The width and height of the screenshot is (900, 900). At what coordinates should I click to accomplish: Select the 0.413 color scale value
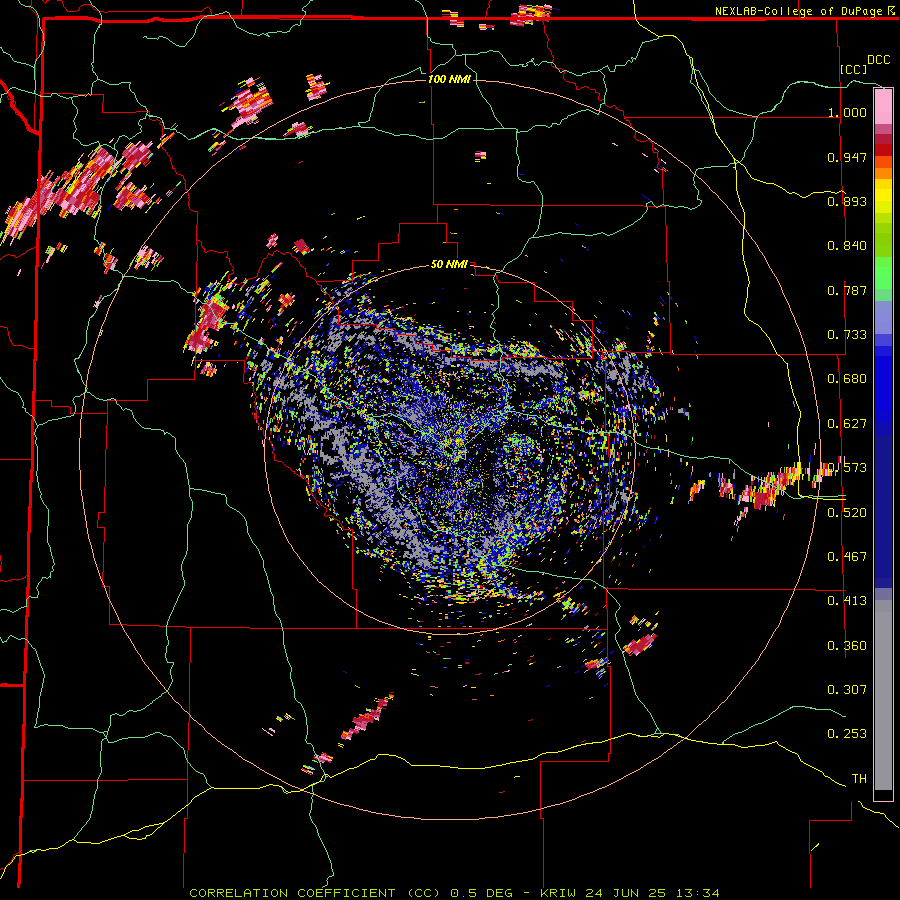tap(847, 601)
